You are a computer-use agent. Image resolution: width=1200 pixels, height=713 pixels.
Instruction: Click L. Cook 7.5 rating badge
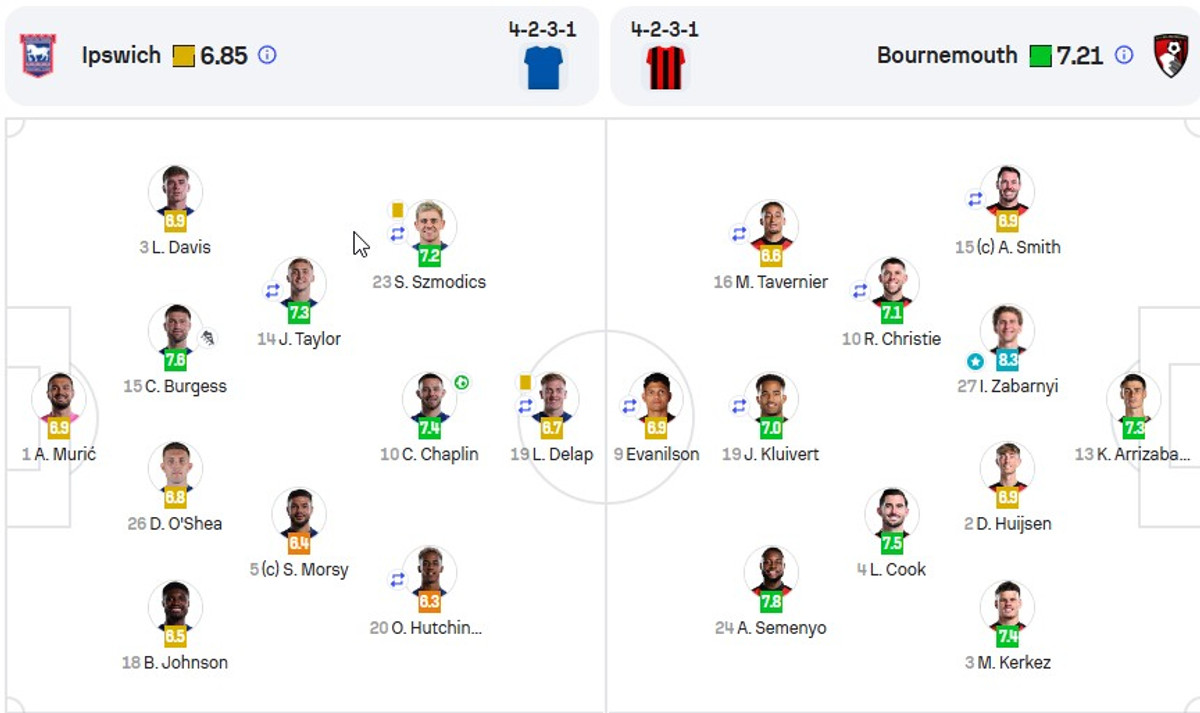(892, 543)
